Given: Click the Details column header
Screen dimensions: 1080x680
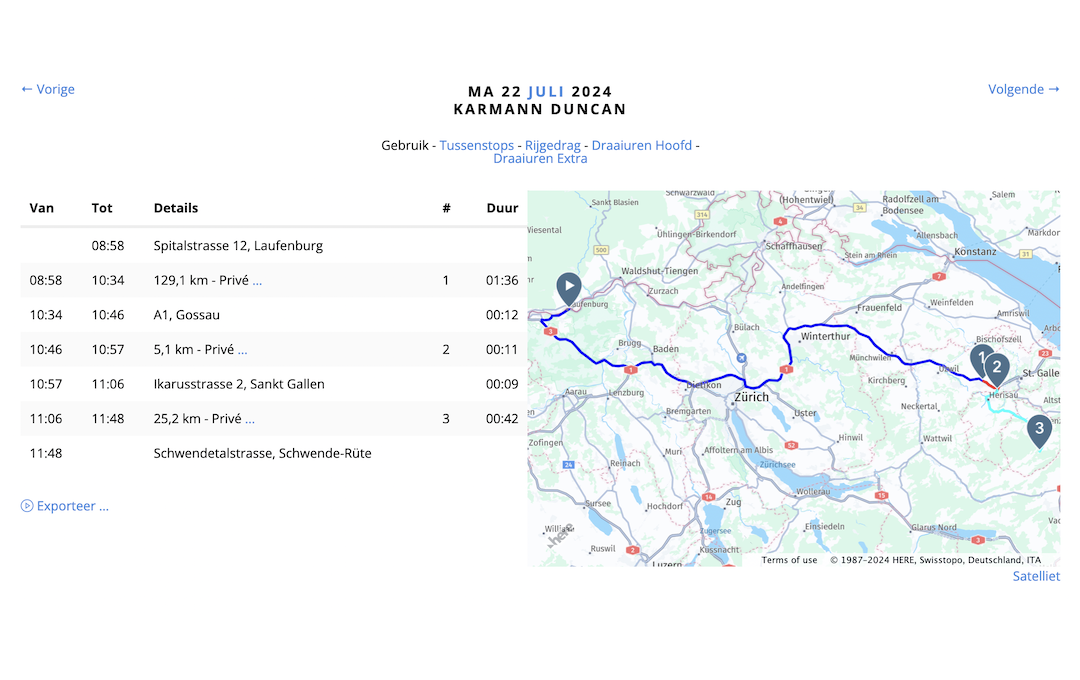Looking at the screenshot, I should click(176, 208).
